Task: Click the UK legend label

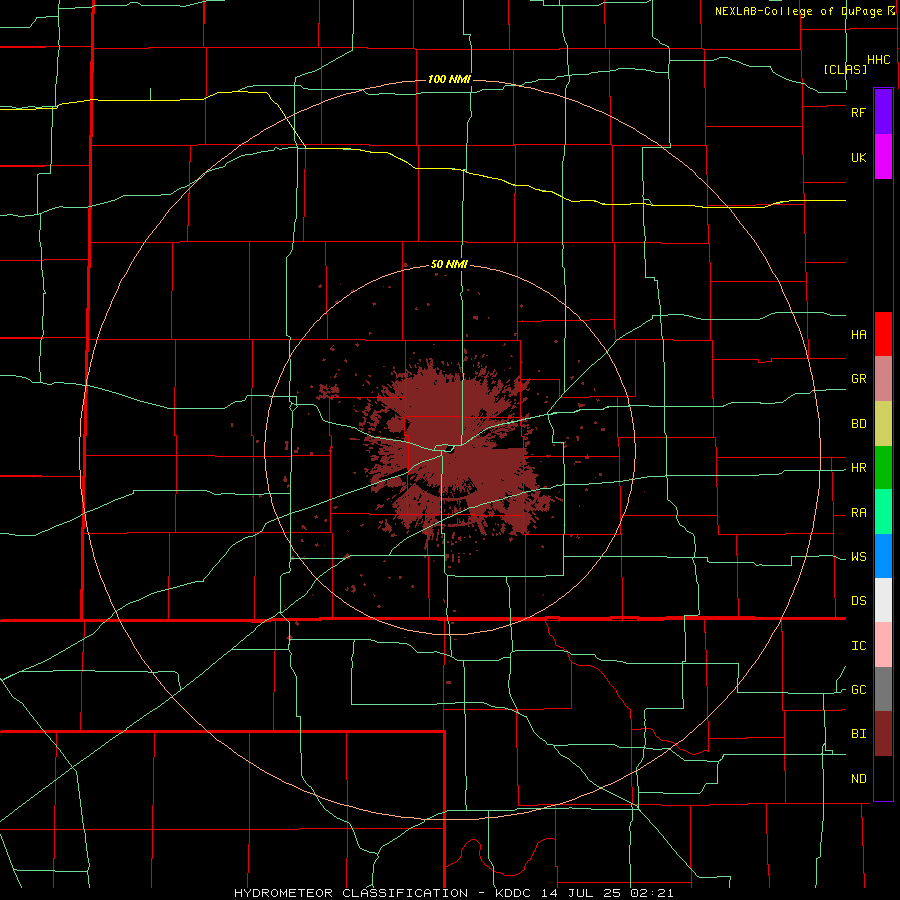Action: tap(858, 157)
